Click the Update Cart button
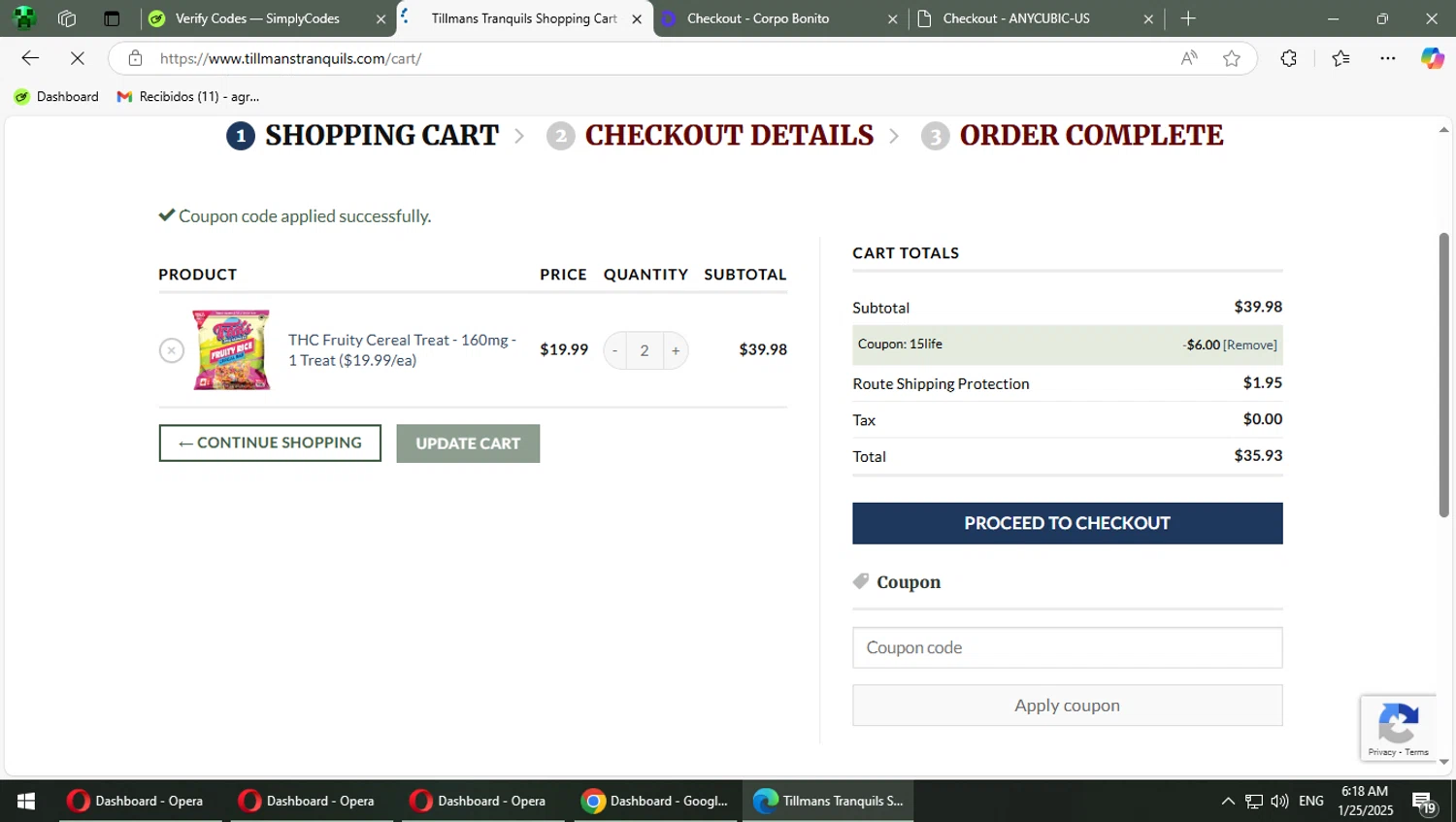 (468, 444)
